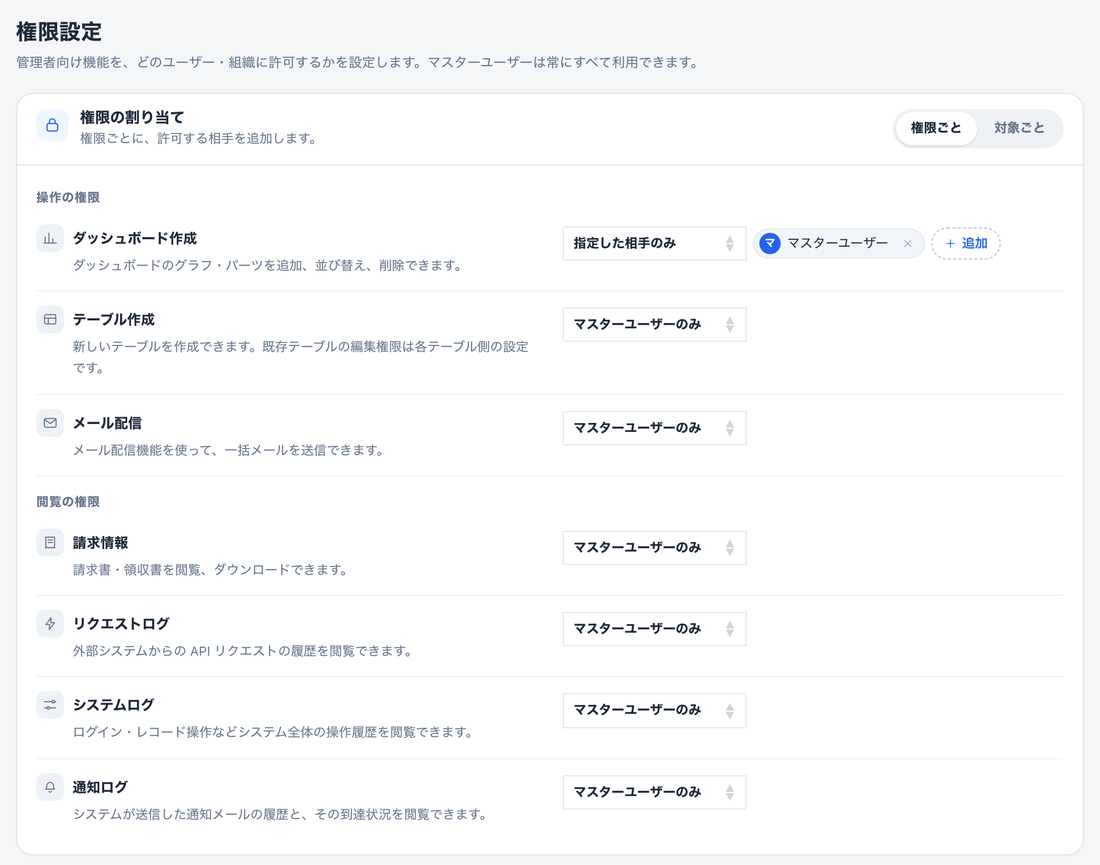
Task: Click the sliders icon for システムログ
Action: click(x=50, y=705)
